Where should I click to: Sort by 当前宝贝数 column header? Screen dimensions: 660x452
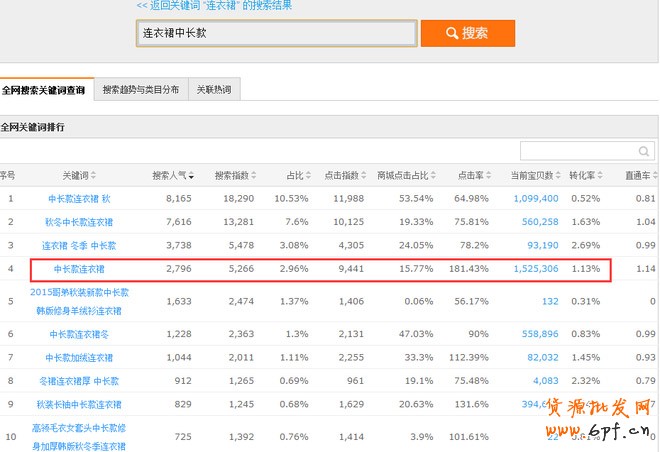point(532,175)
